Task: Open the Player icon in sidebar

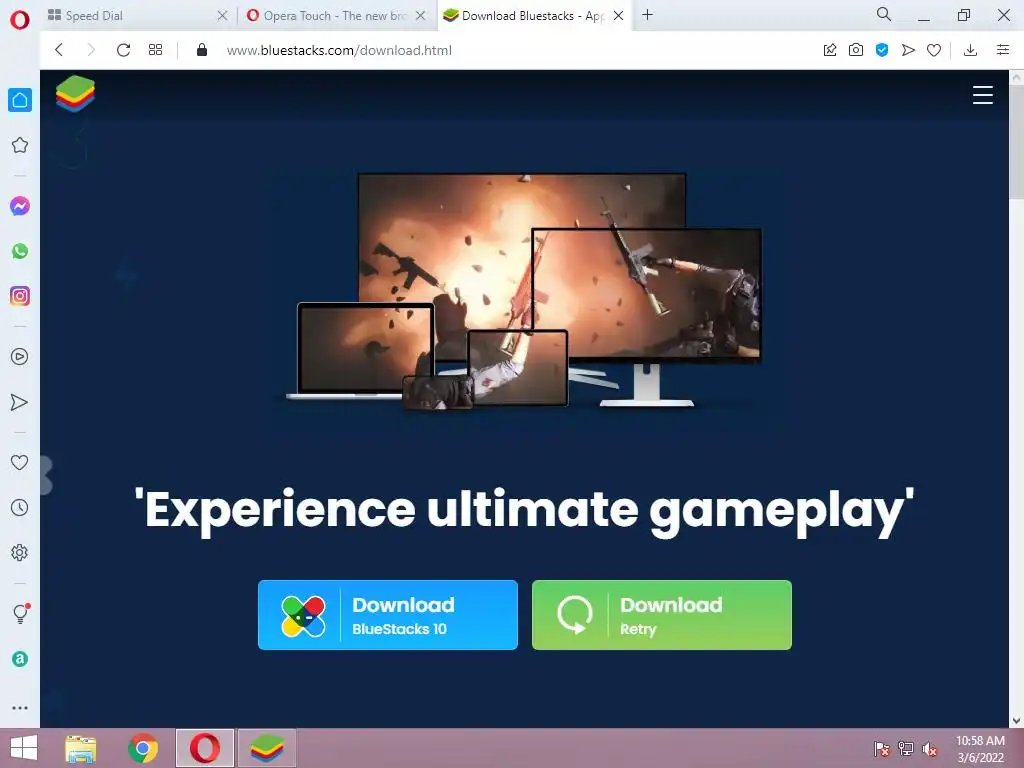Action: pyautogui.click(x=20, y=357)
